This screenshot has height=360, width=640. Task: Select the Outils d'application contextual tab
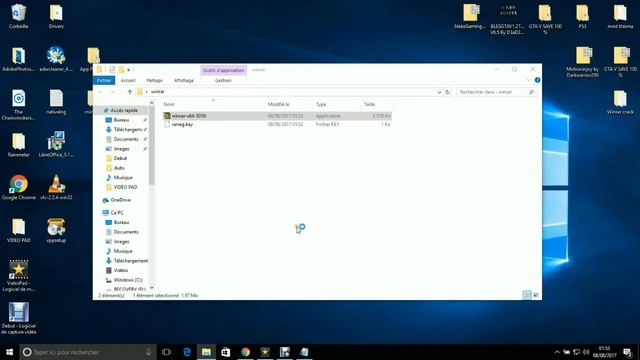point(223,70)
